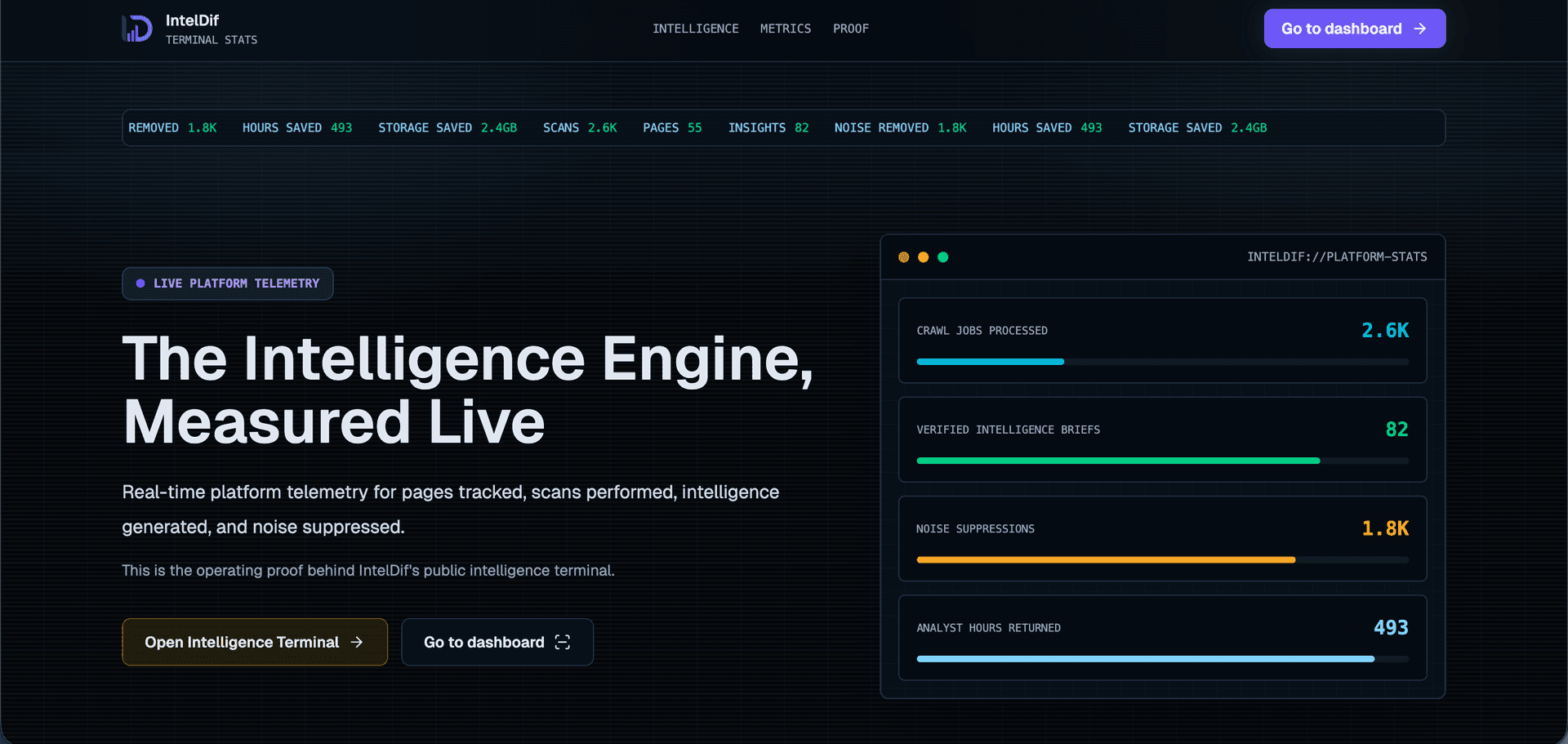Open the Intelligence nav item

(x=695, y=29)
